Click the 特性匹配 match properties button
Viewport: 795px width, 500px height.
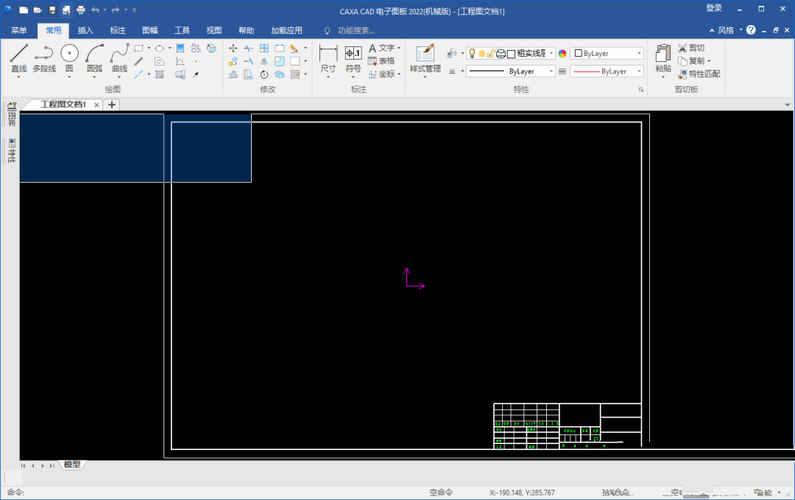click(x=699, y=74)
